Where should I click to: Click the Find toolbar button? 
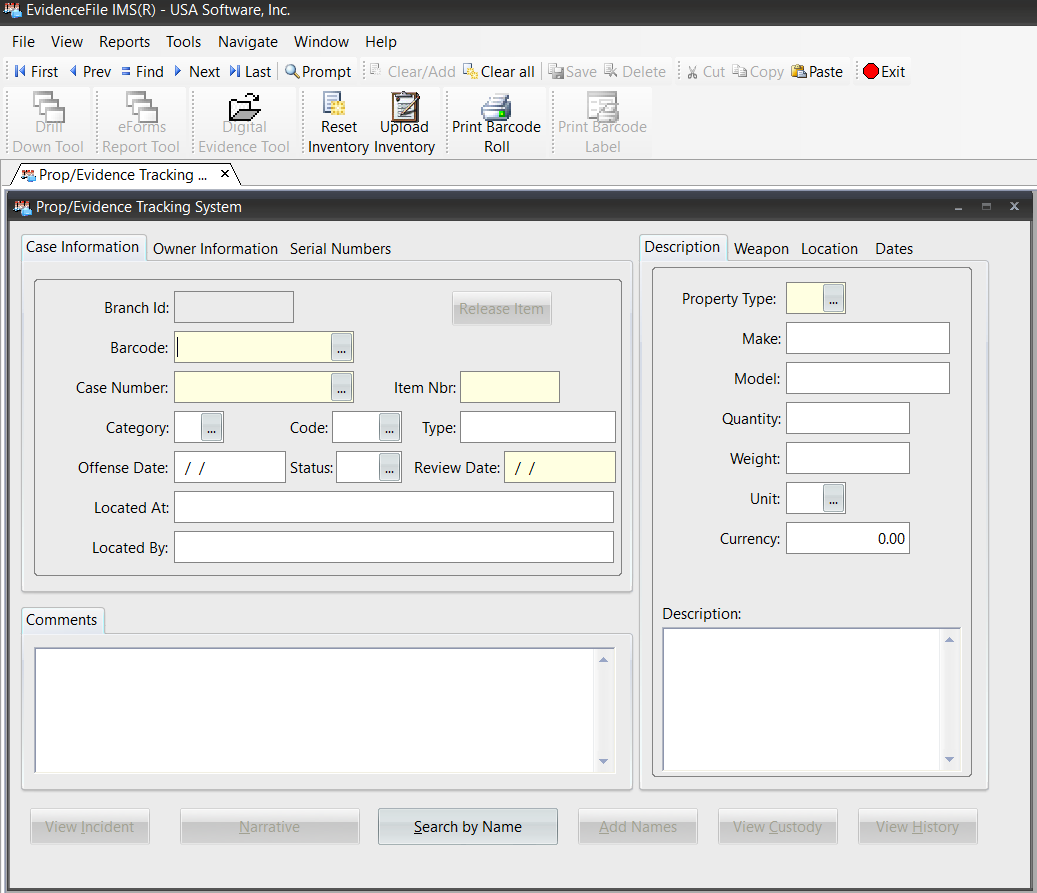tap(142, 71)
